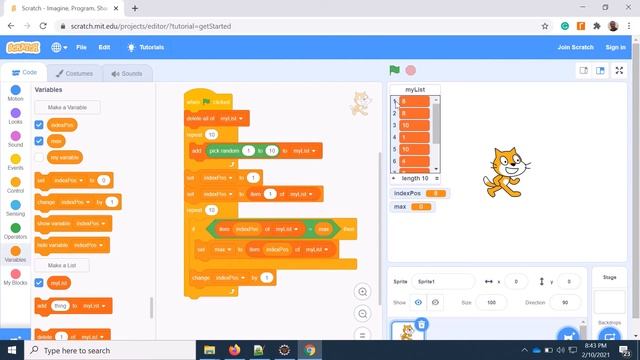This screenshot has width=640, height=360.
Task: Click the Windows search box
Action: coord(110,350)
